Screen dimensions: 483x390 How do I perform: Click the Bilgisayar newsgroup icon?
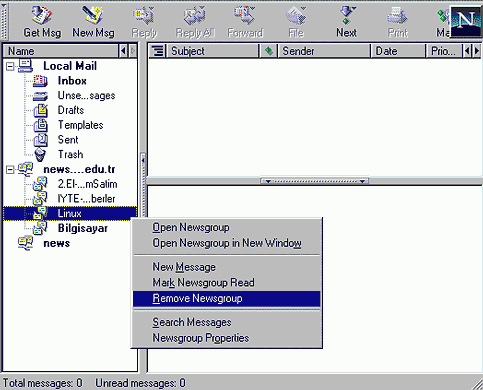(x=40, y=228)
